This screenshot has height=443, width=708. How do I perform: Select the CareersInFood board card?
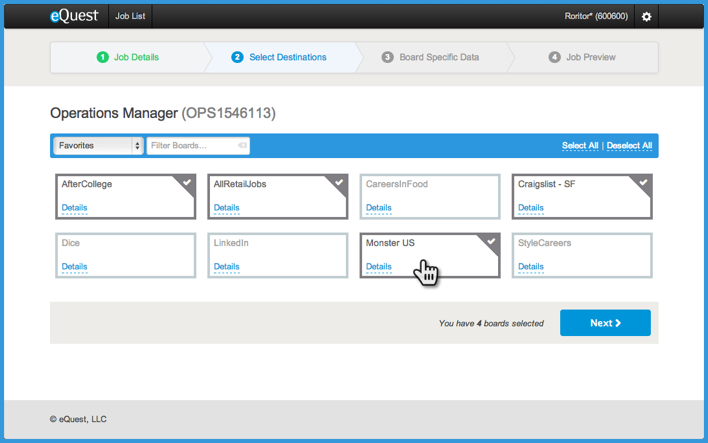point(430,196)
